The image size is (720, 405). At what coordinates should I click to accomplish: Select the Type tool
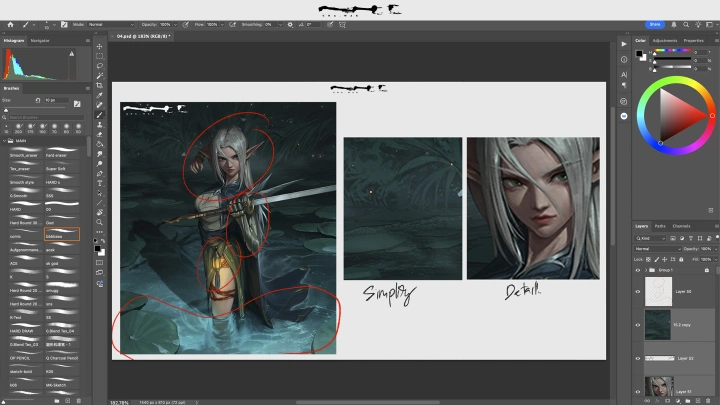pos(99,183)
